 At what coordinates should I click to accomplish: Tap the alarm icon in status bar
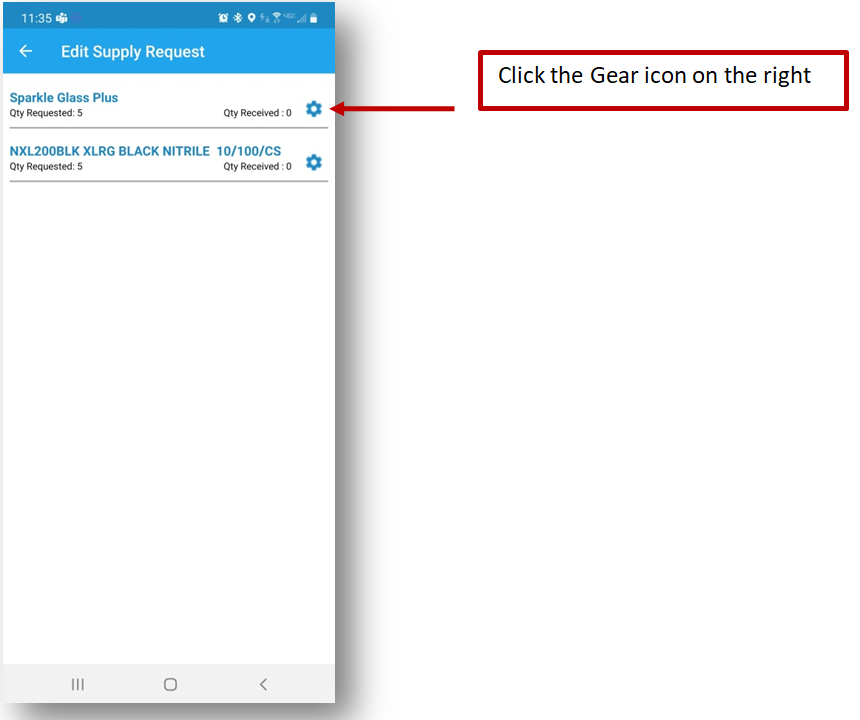pos(223,18)
